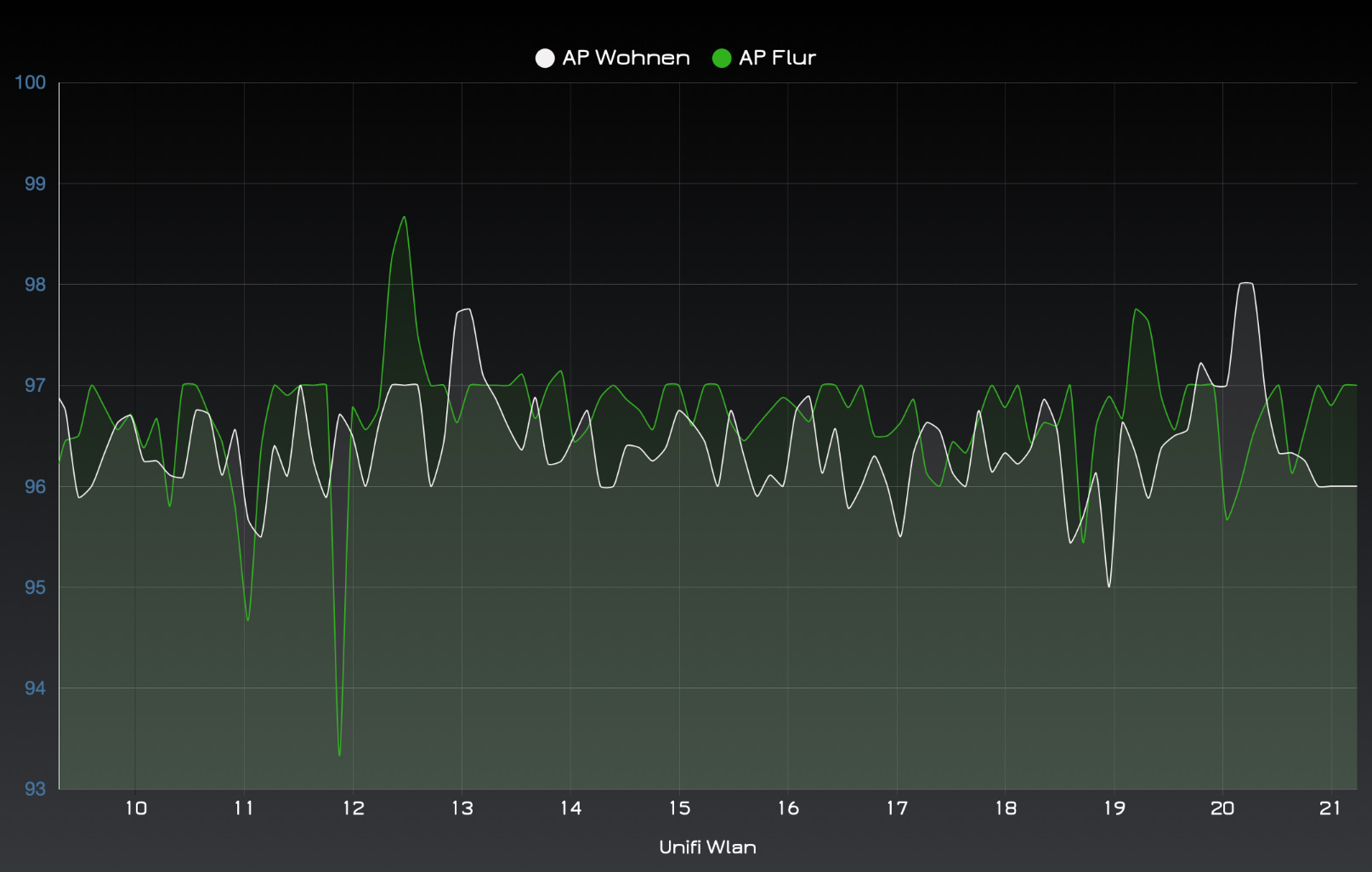Click y-axis label 95
Screen dimensions: 1372x872
pos(35,587)
